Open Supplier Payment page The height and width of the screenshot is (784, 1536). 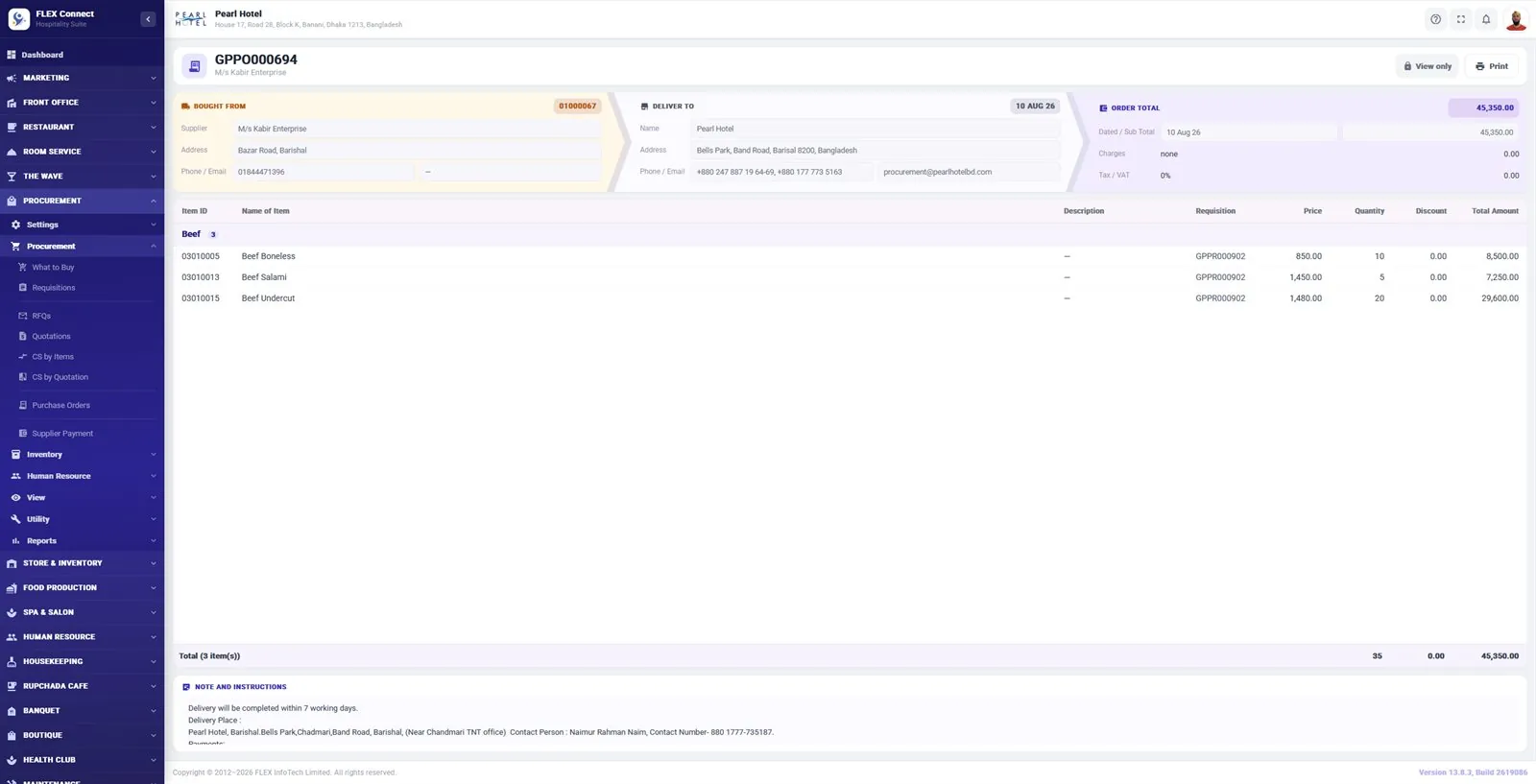click(x=62, y=434)
